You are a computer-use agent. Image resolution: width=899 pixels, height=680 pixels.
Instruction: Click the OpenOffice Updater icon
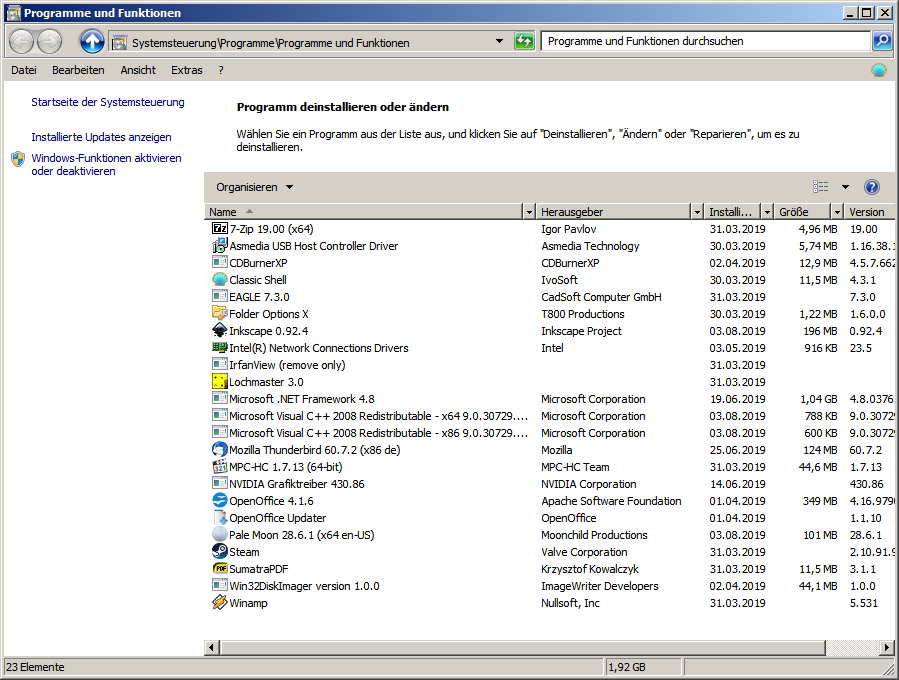tap(220, 518)
